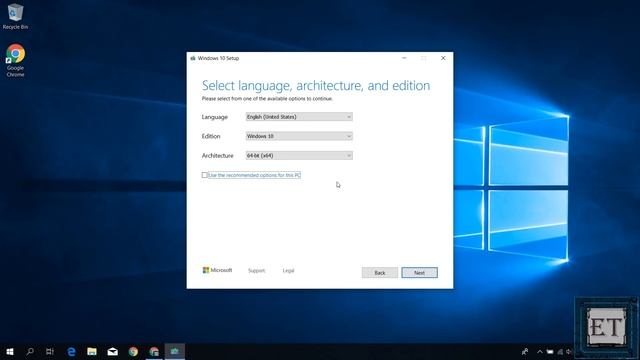Click the 'Edition' field label

(211, 136)
